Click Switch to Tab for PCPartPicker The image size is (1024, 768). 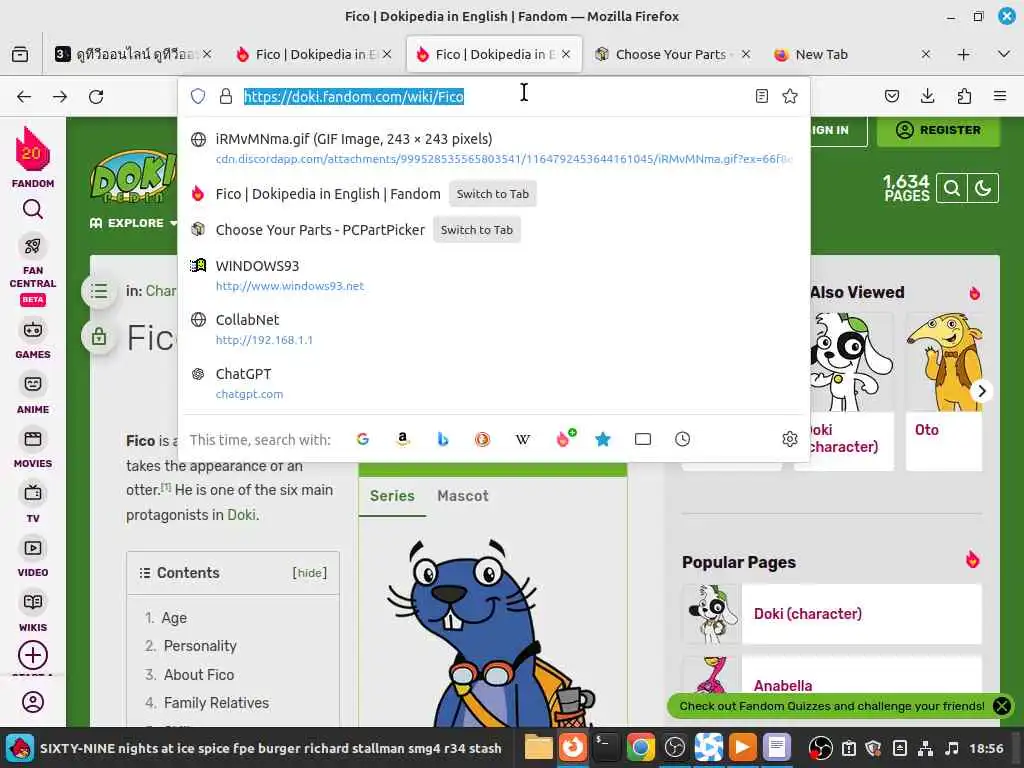click(477, 230)
